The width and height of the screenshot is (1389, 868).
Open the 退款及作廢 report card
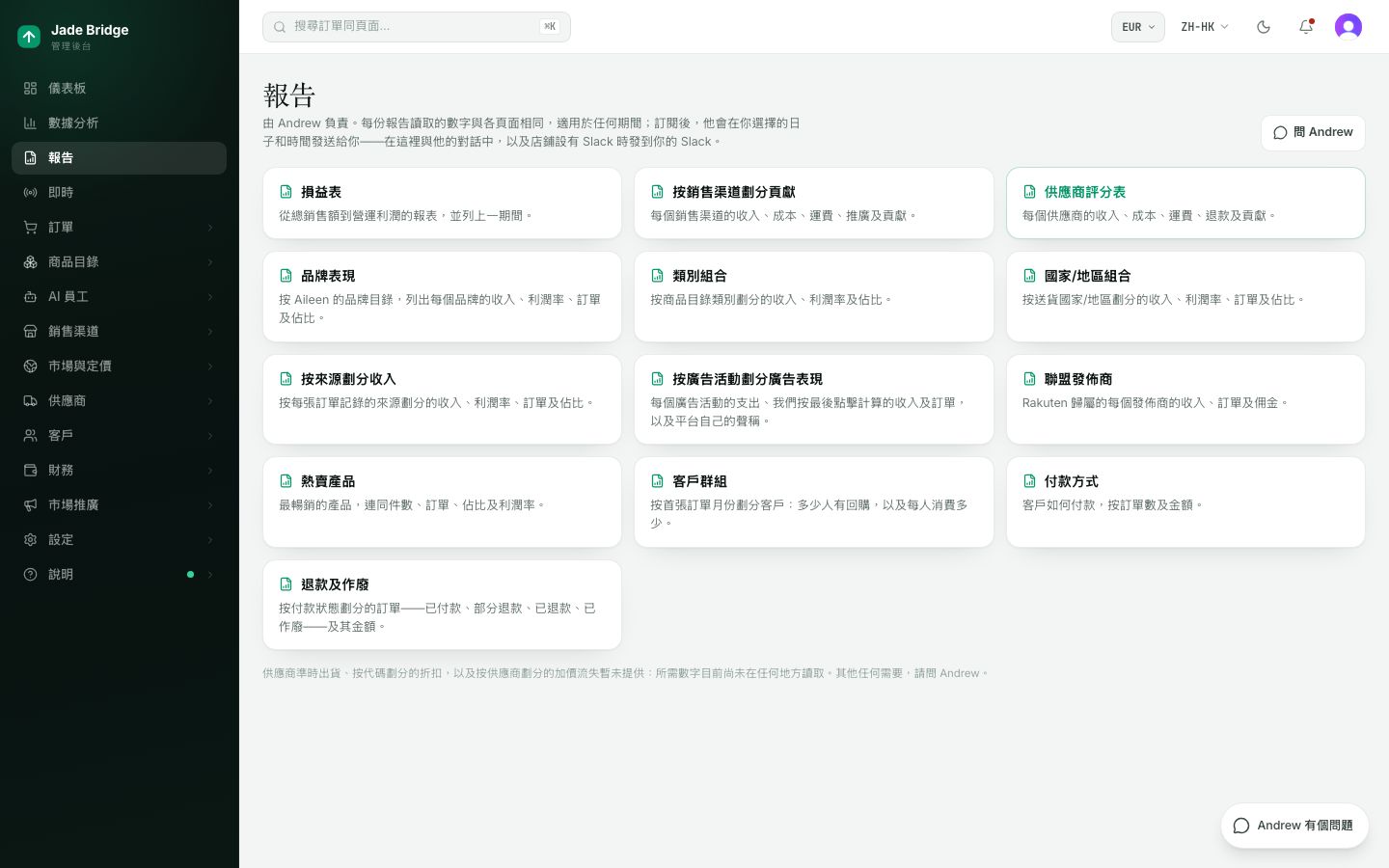coord(442,605)
